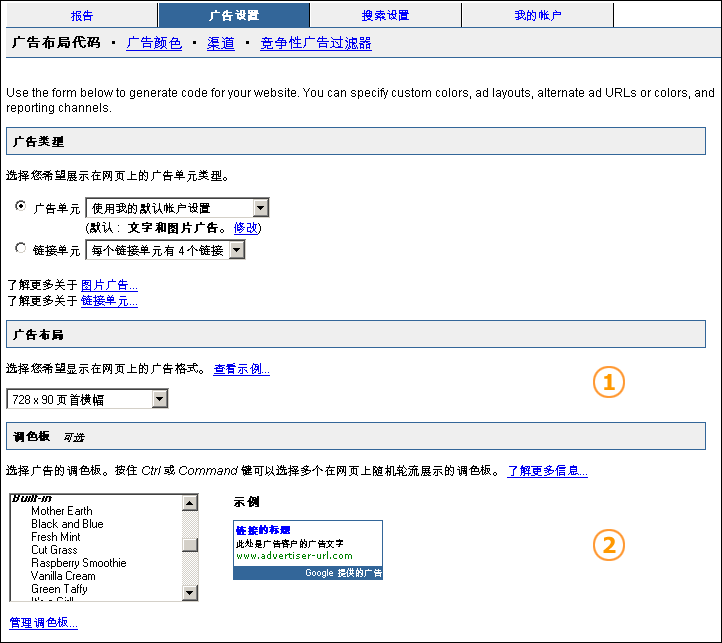This screenshot has width=722, height=643.
Task: Click the 修改 link next to default setting
Action: [x=246, y=227]
